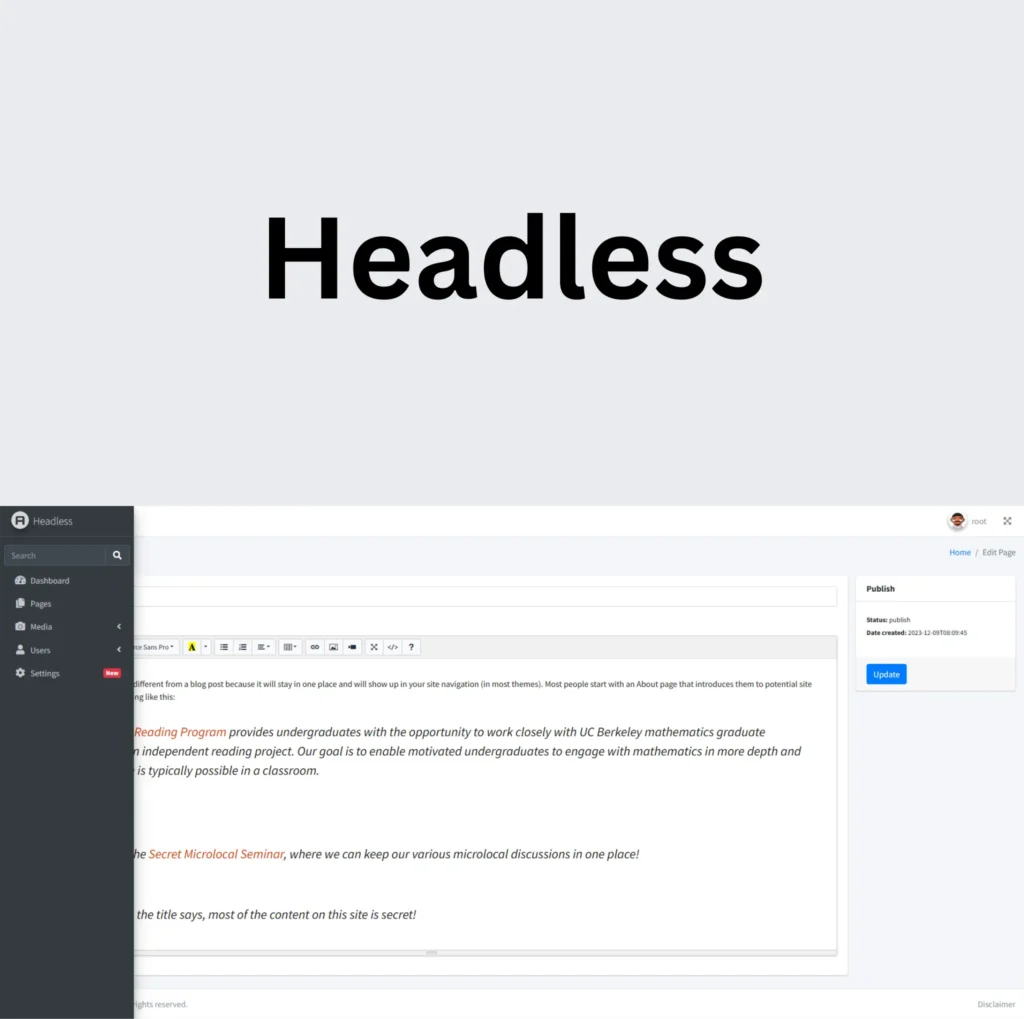Open the editor help dialog
Image resolution: width=1024 pixels, height=1019 pixels.
coord(411,647)
